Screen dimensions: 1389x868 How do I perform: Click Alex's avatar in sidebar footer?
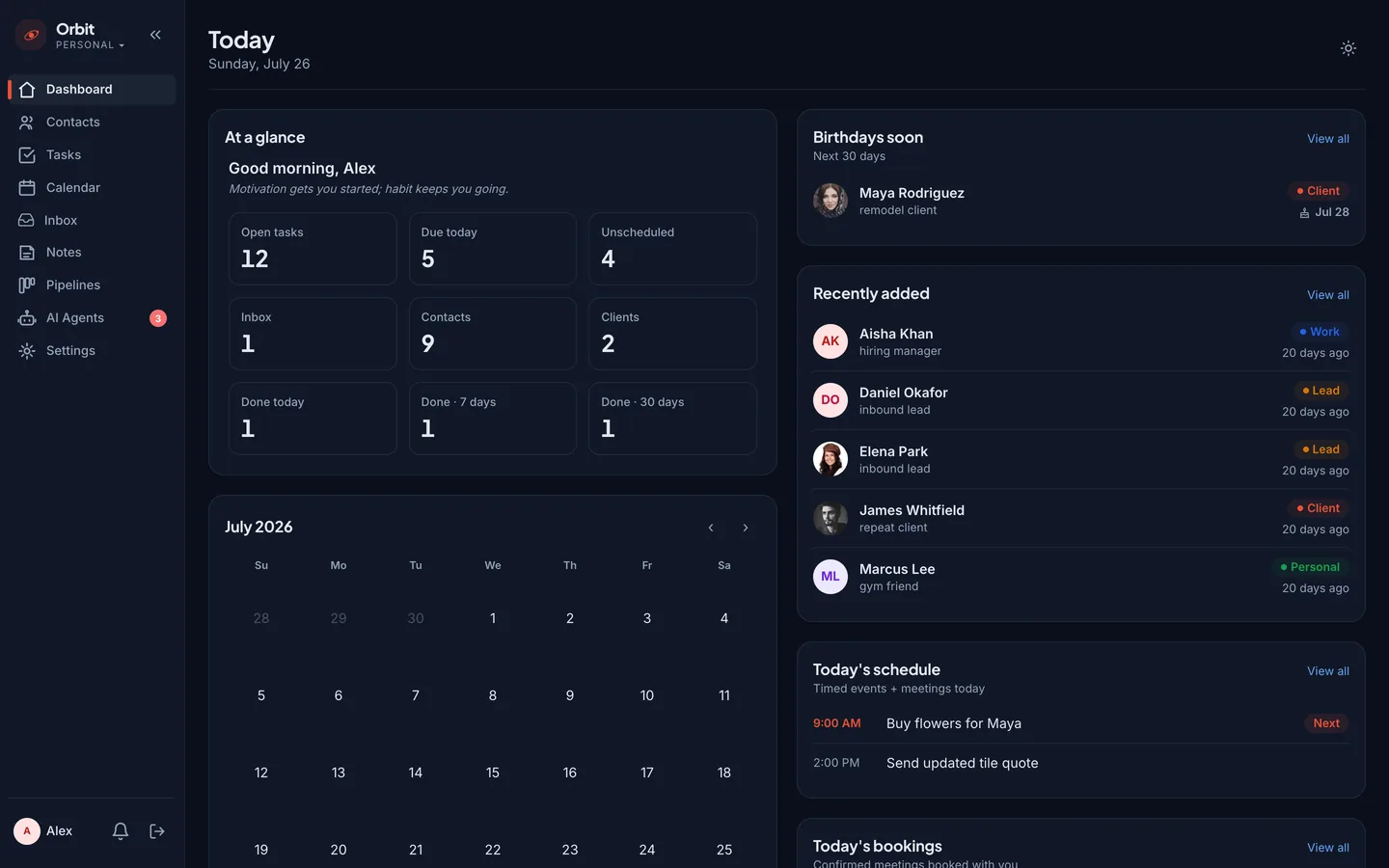tap(27, 831)
